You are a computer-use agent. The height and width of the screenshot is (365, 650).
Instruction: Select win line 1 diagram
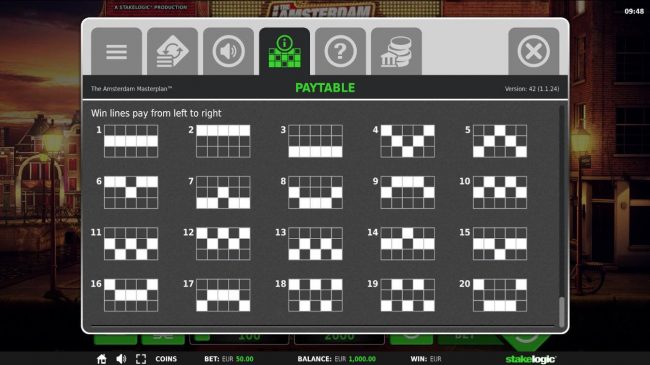[131, 141]
